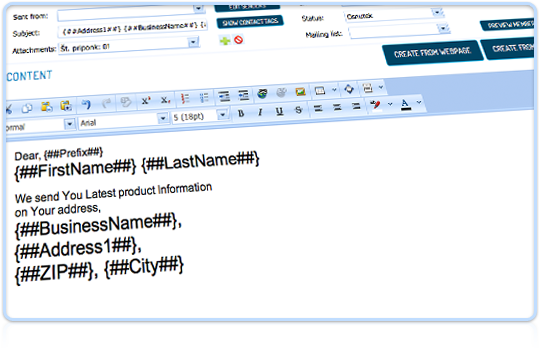Open the Status dropdown

pyautogui.click(x=438, y=12)
